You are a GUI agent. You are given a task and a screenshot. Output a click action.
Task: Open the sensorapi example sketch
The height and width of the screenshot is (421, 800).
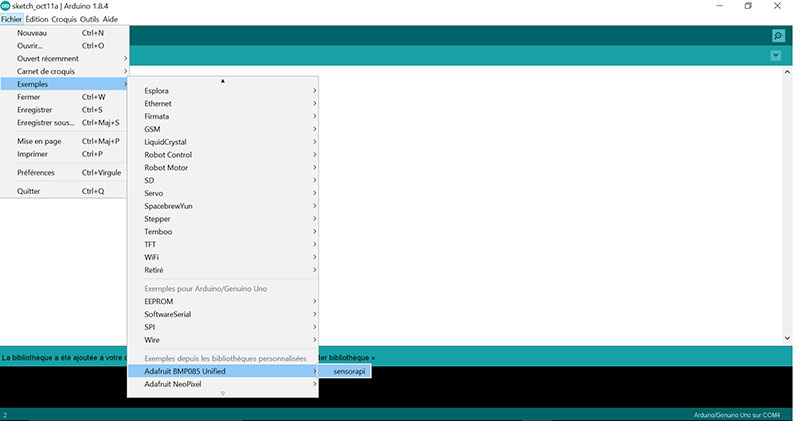point(345,371)
